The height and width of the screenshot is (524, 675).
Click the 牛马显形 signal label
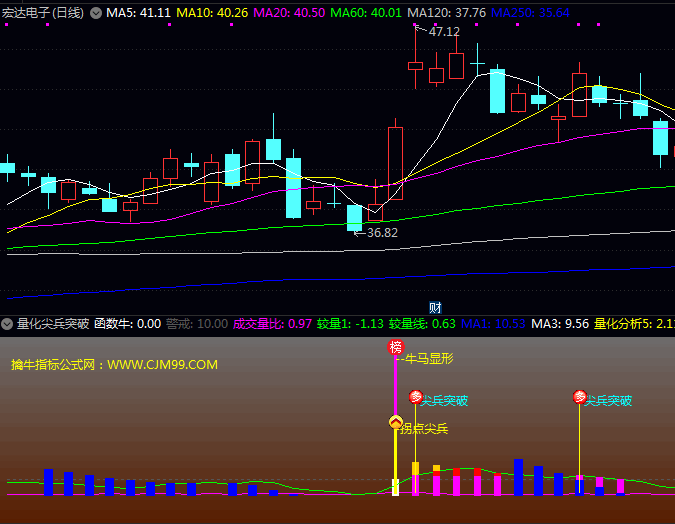(429, 358)
